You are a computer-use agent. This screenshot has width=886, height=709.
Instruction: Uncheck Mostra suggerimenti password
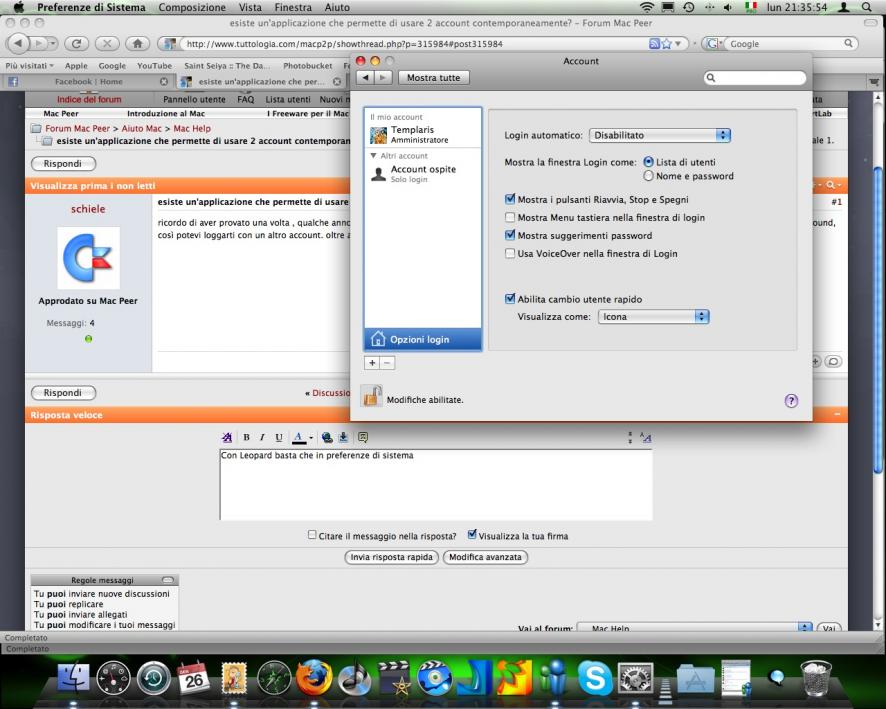pos(510,235)
